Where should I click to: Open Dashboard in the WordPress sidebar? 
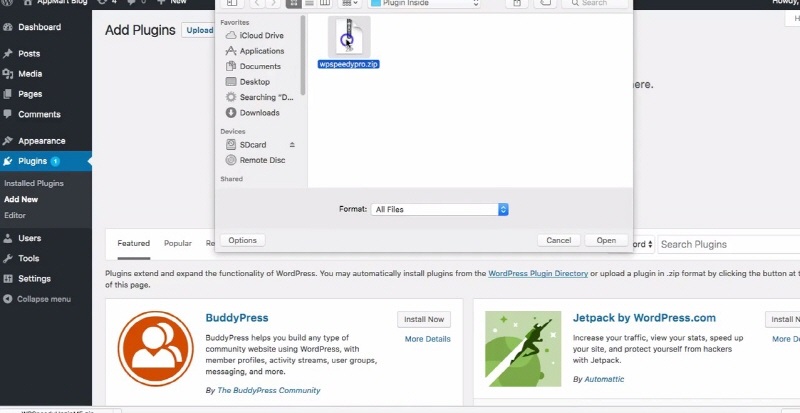[x=39, y=27]
